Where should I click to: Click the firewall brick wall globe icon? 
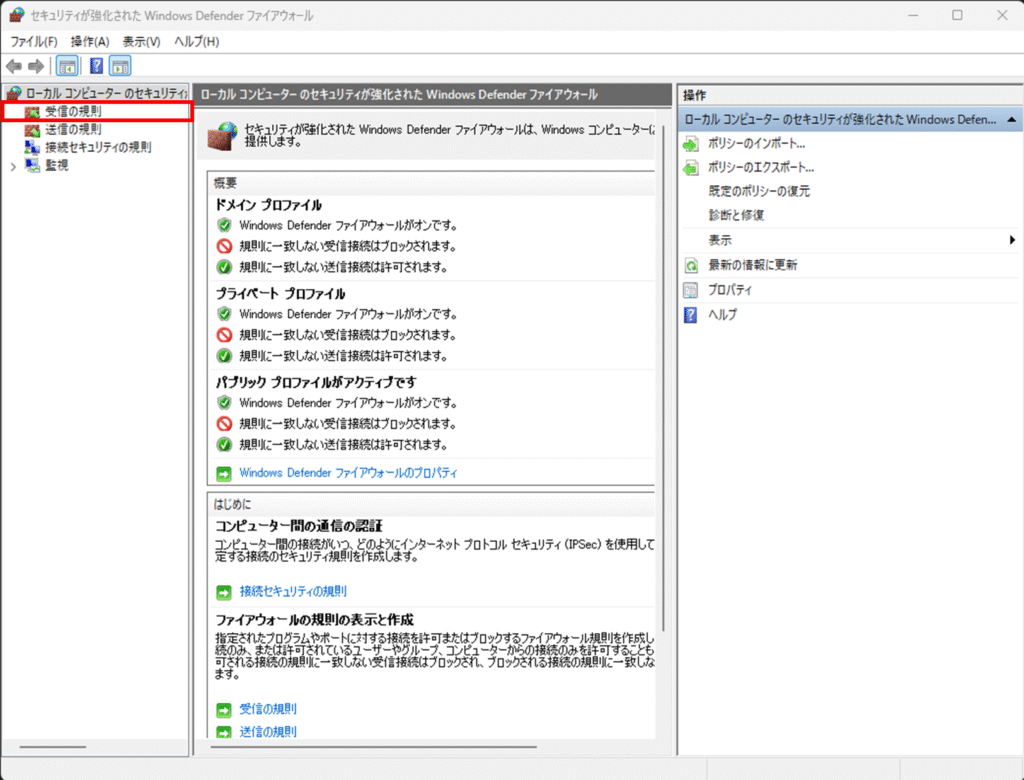click(222, 136)
